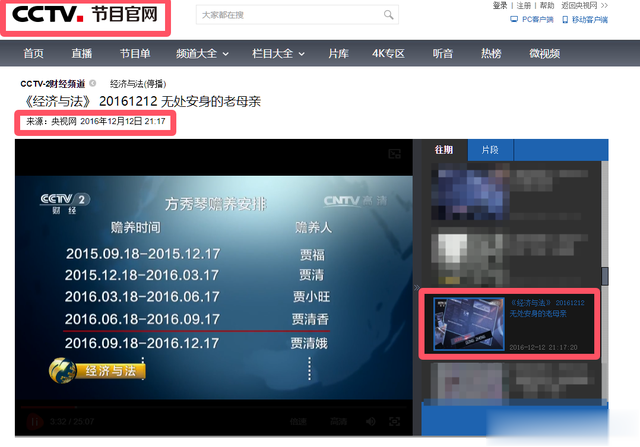Image resolution: width=640 pixels, height=447 pixels.
Task: Click the PC客户端 download link
Action: [x=532, y=19]
